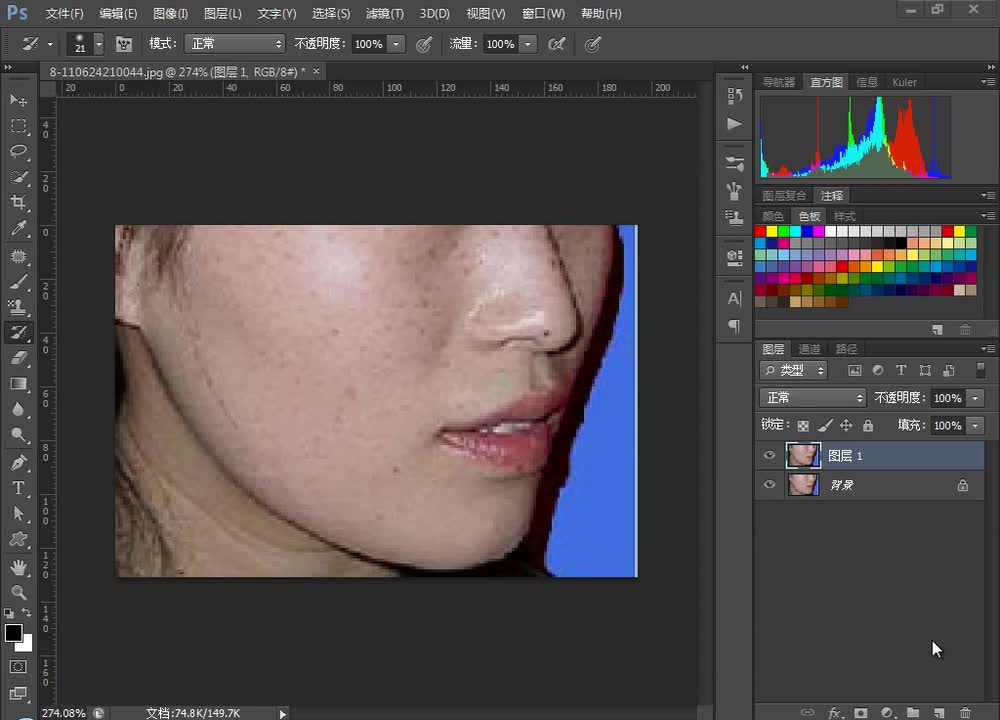Select the Lasso tool
The image size is (1000, 720).
(18, 152)
